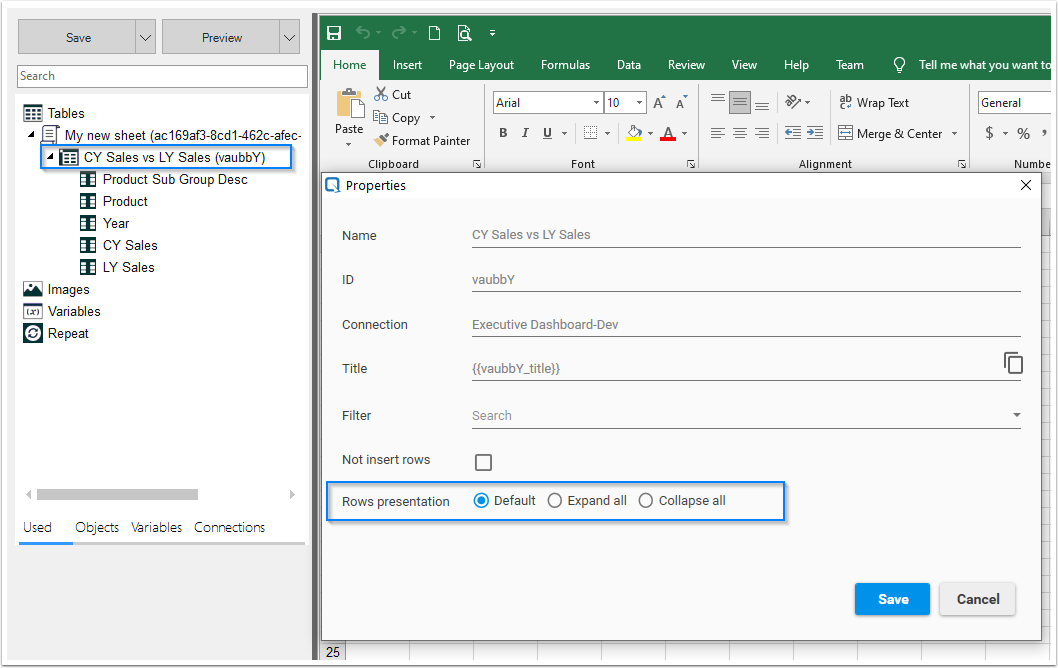Image resolution: width=1058 pixels, height=668 pixels.
Task: Click the Format Painter icon
Action: click(x=383, y=140)
